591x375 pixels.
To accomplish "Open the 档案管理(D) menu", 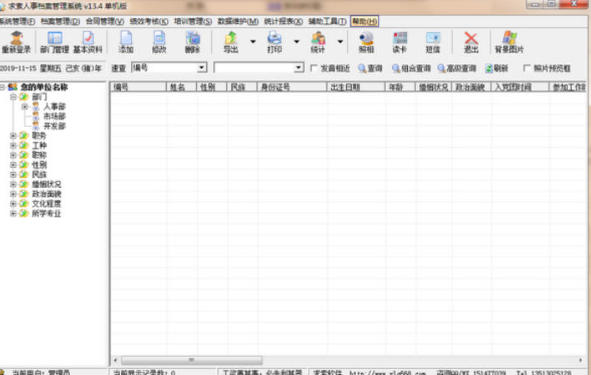I will click(x=60, y=21).
